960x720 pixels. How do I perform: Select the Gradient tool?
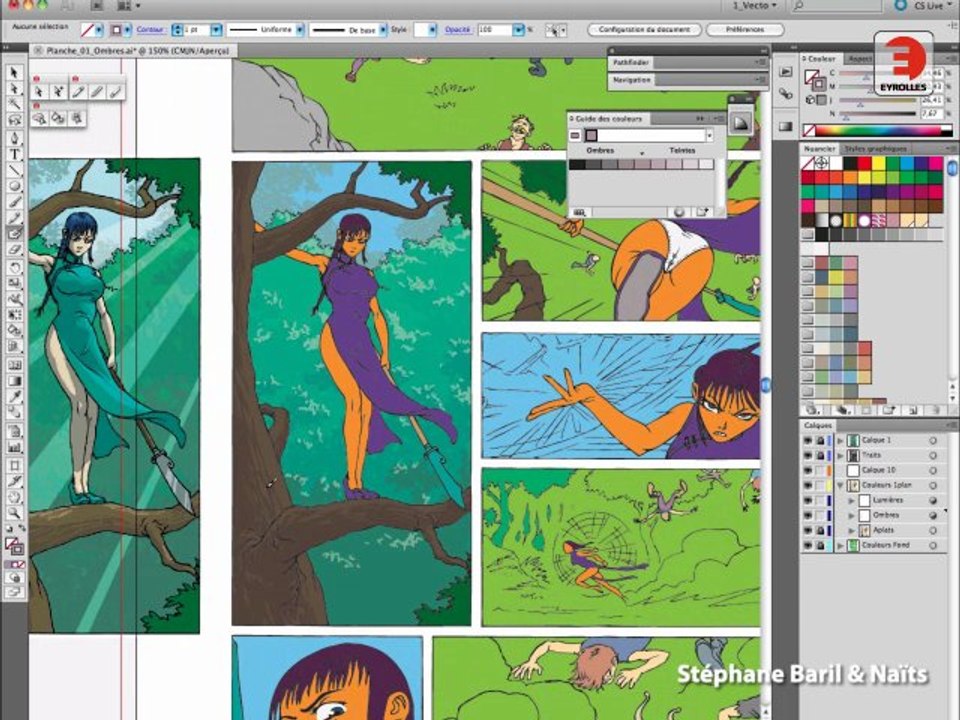pos(14,381)
